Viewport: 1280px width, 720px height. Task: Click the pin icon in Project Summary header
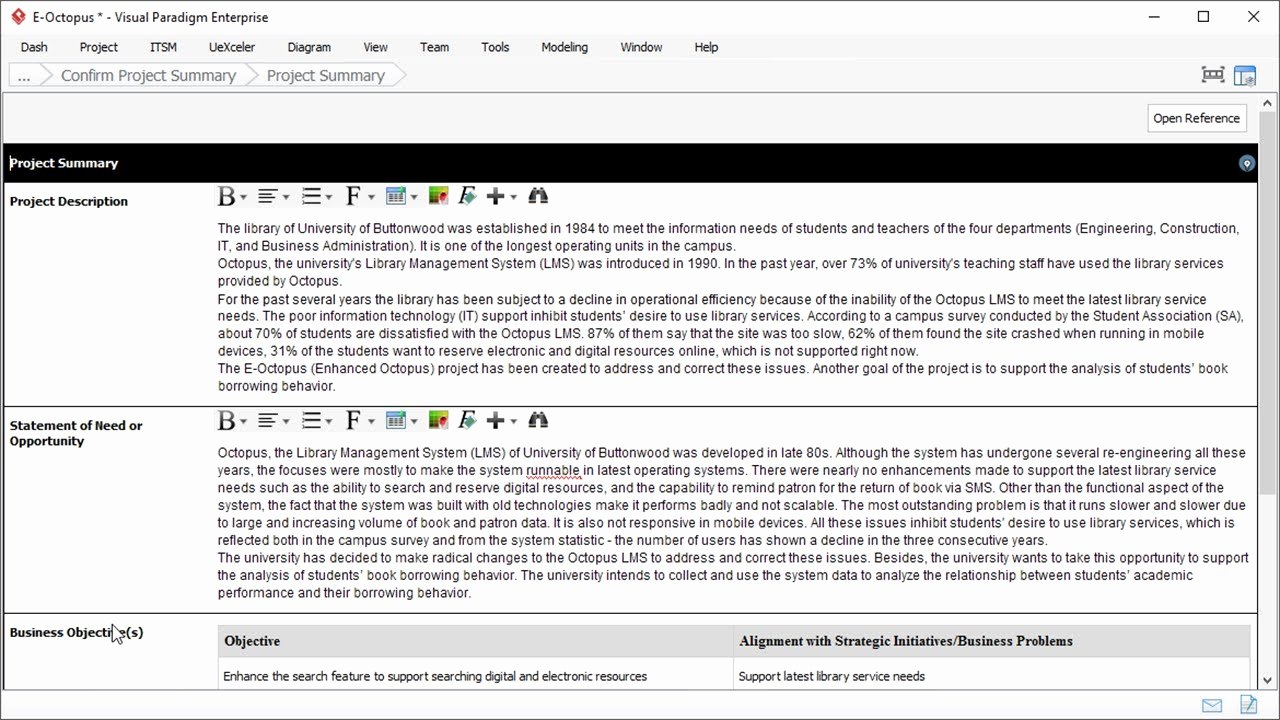1246,163
